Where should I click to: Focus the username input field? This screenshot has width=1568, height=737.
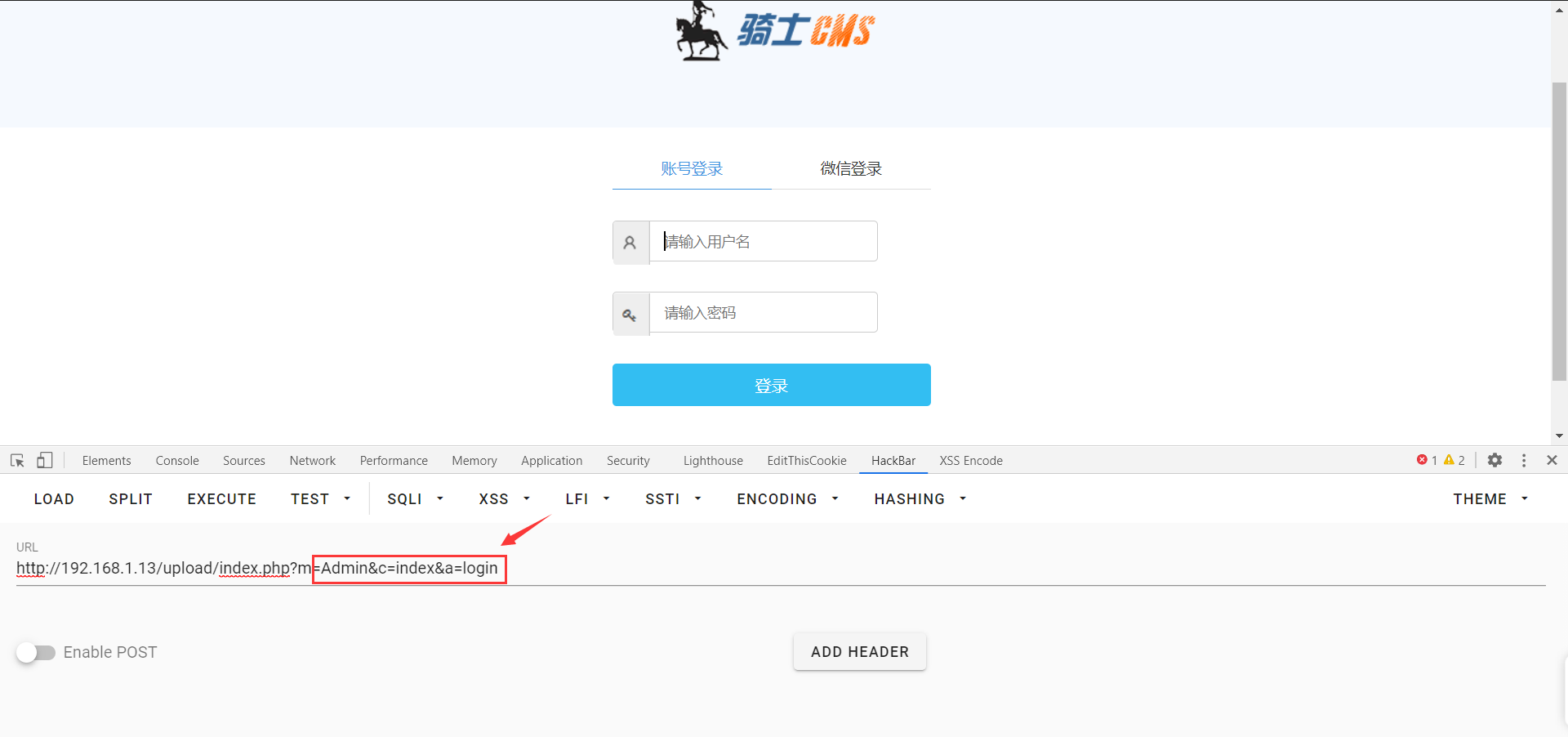pos(763,242)
